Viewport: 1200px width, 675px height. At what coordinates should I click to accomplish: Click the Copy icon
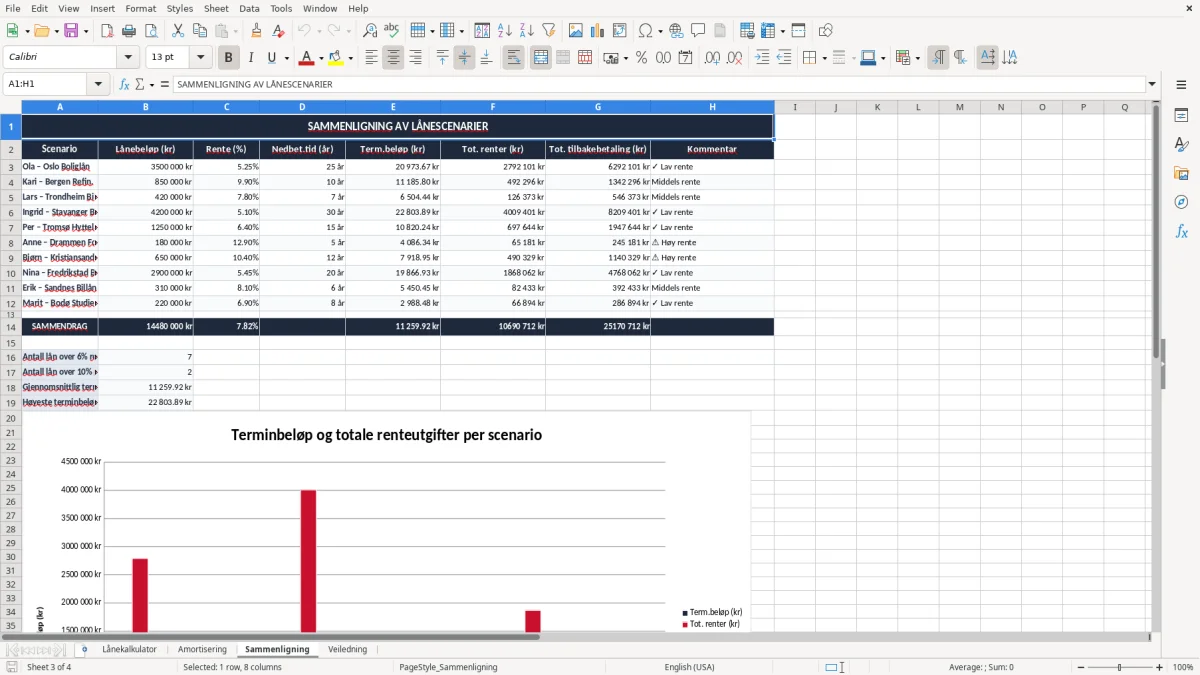(200, 31)
